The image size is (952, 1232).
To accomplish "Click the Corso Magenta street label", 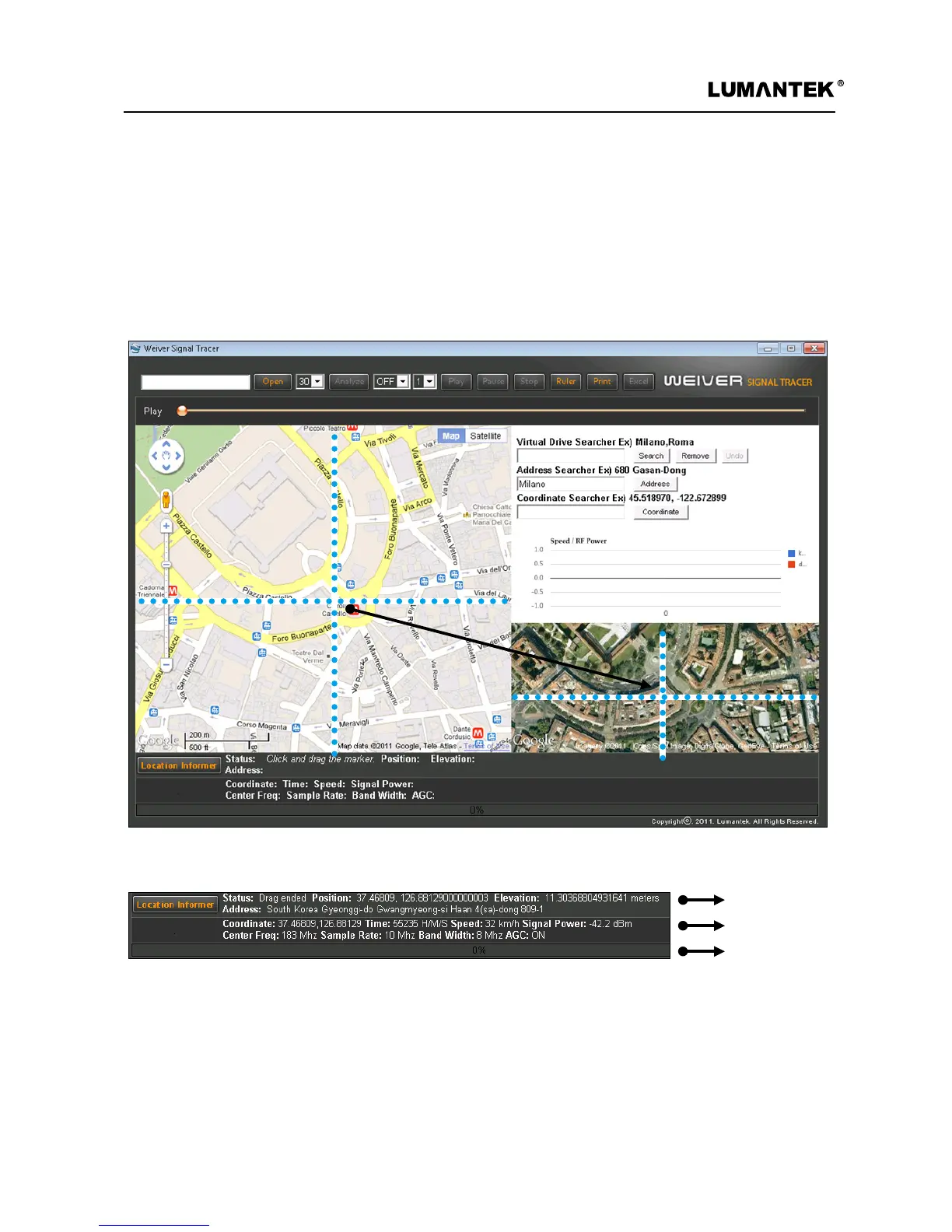I will [x=262, y=726].
